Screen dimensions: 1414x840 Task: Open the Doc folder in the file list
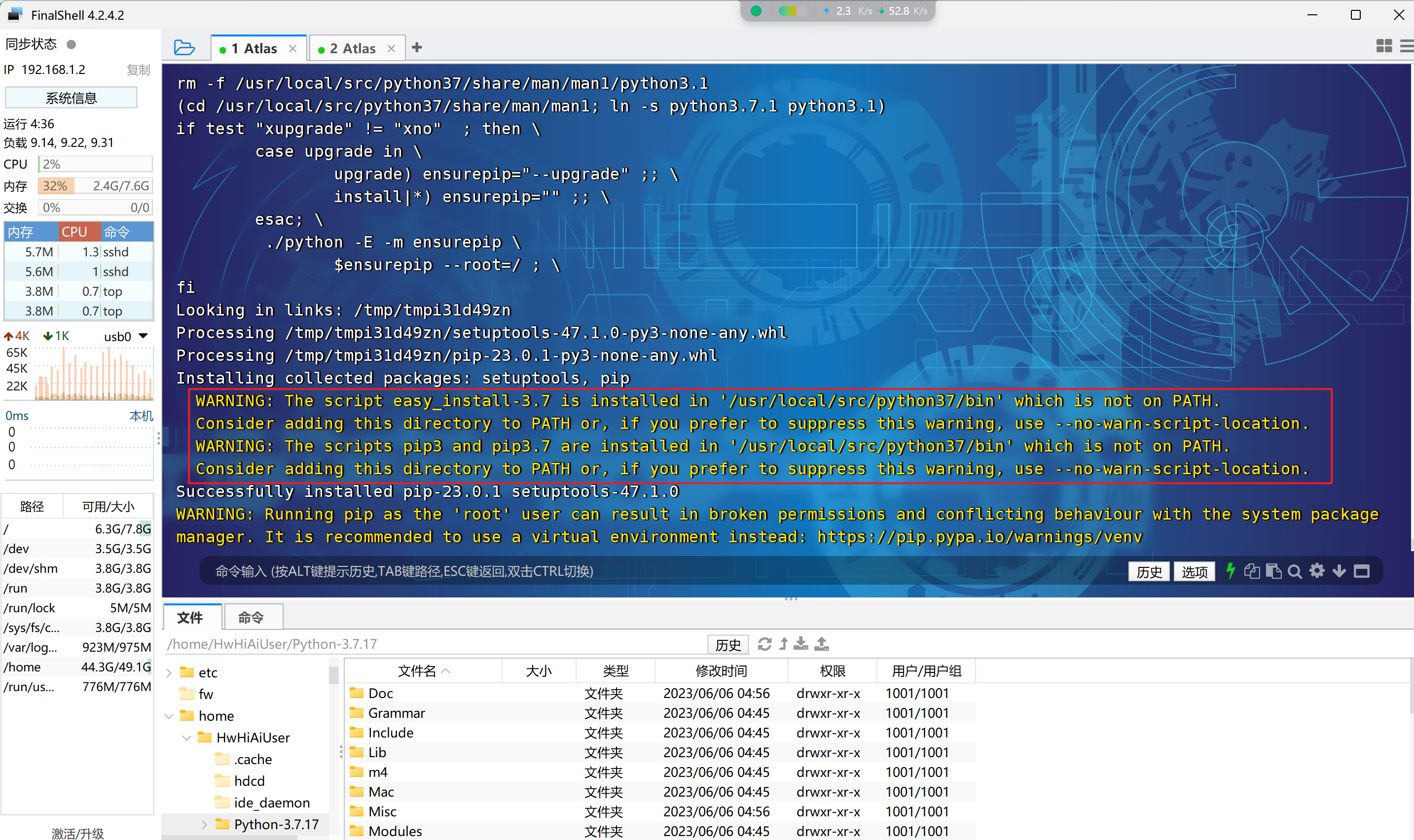click(x=660, y=694)
